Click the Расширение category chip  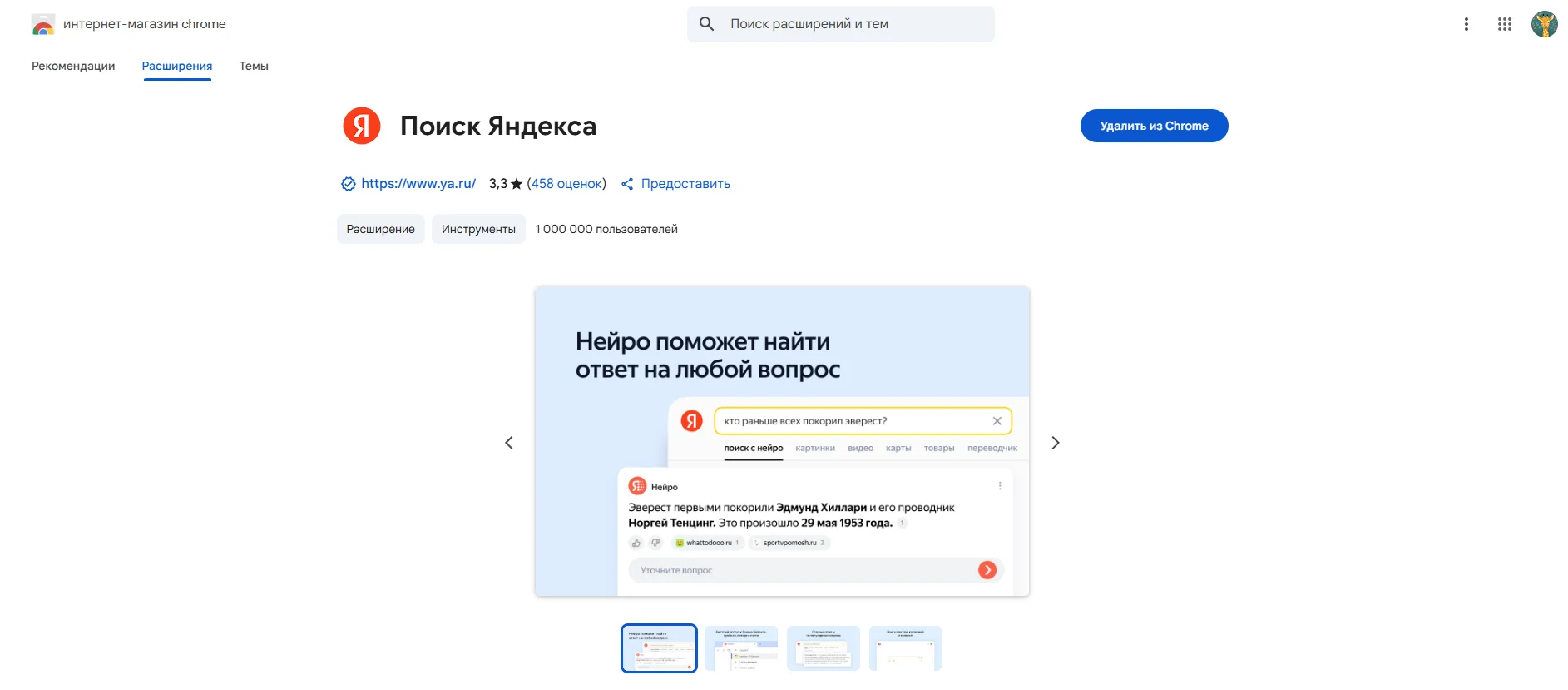(381, 229)
